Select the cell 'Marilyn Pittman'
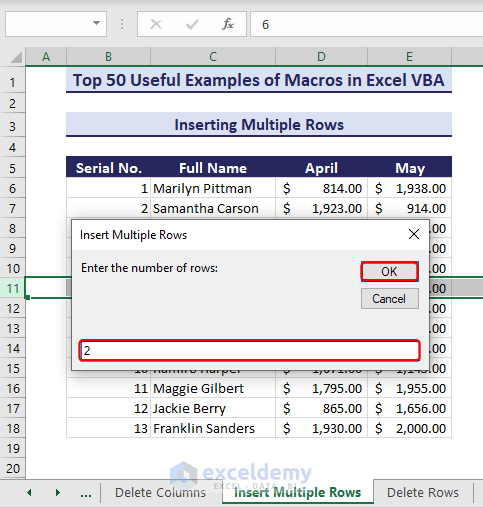The width and height of the screenshot is (483, 508). [213, 188]
